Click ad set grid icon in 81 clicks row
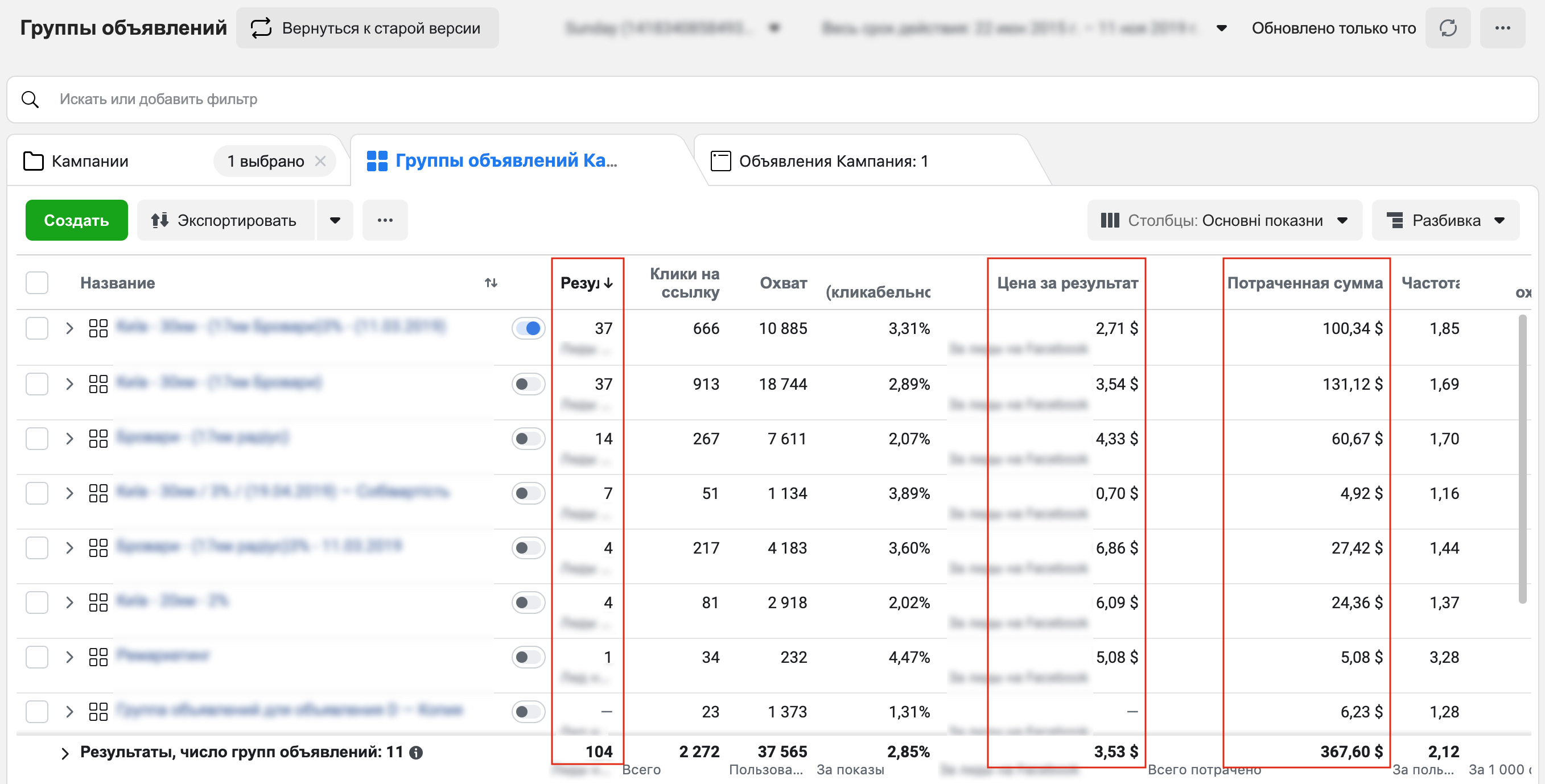 coord(98,603)
